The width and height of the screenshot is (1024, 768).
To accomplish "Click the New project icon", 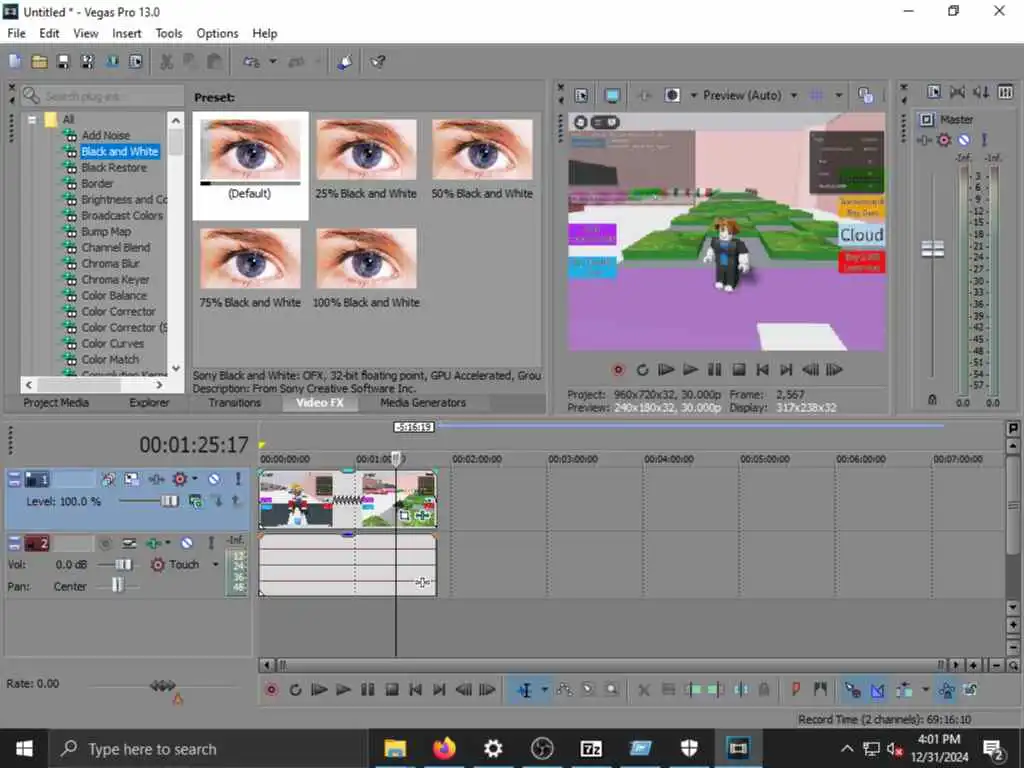I will (15, 62).
